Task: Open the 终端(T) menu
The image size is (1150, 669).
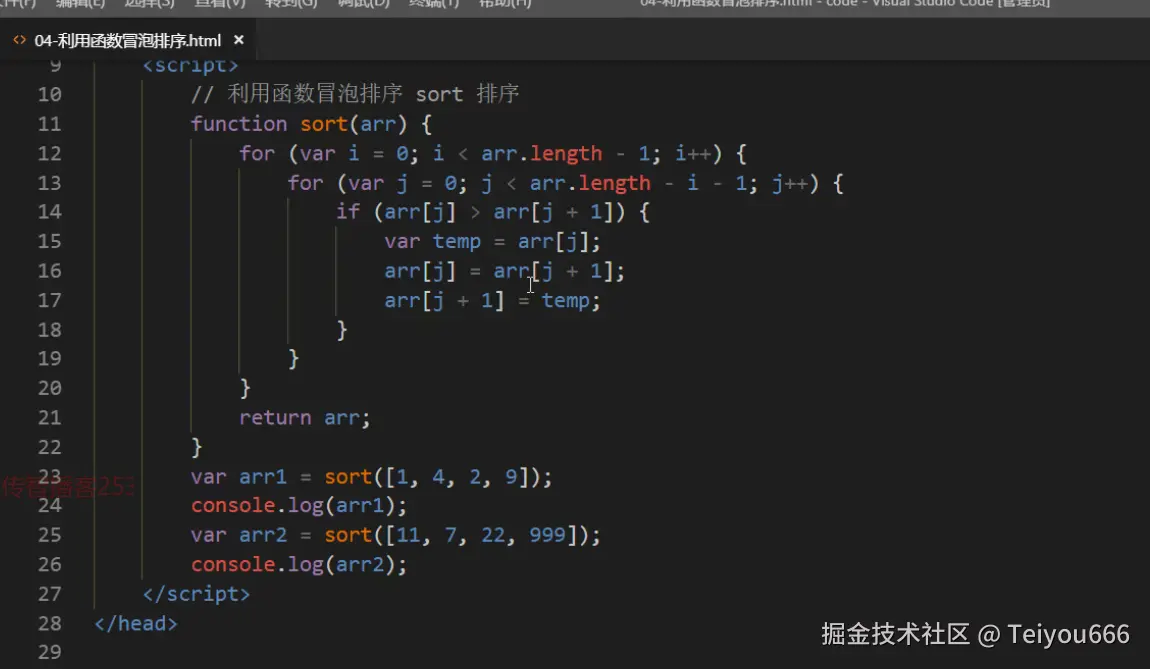Action: (433, 4)
